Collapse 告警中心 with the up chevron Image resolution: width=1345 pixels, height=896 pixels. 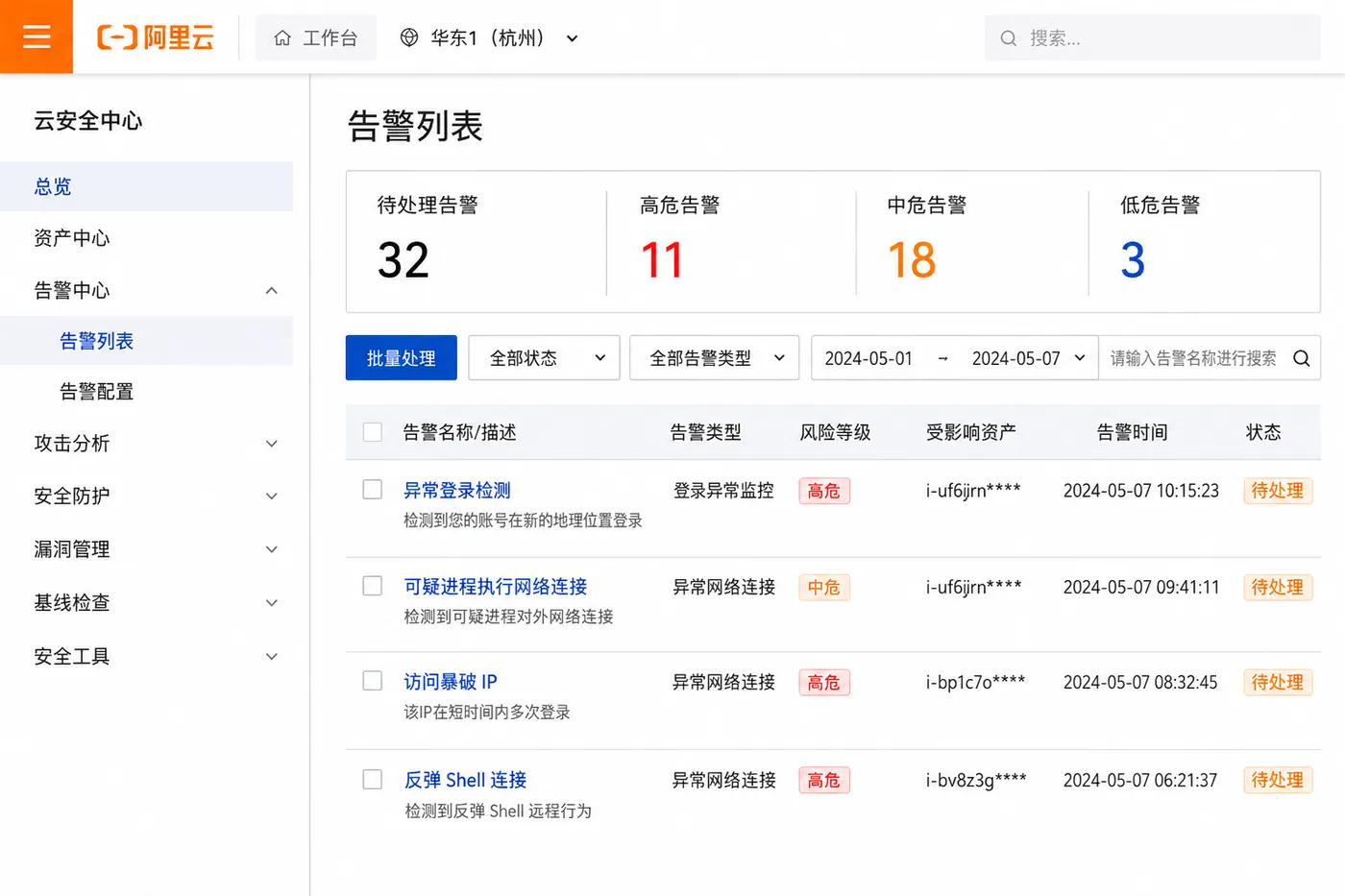pos(272,290)
